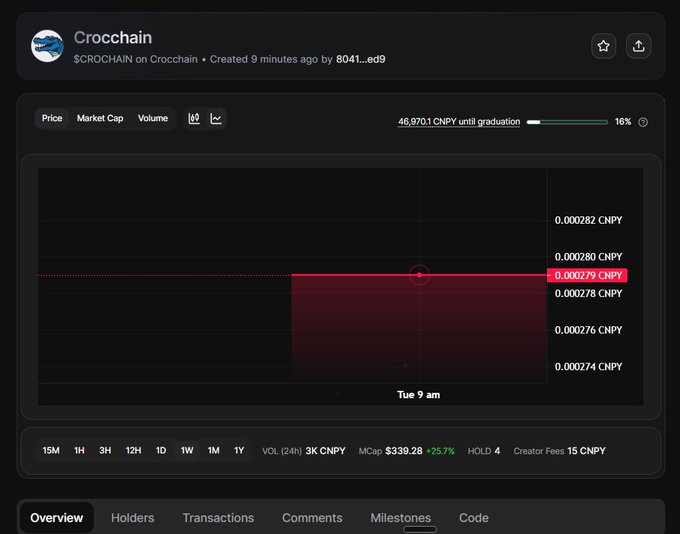Click the 0.000274 CNPY axis label
This screenshot has width=680, height=534.
click(x=588, y=367)
